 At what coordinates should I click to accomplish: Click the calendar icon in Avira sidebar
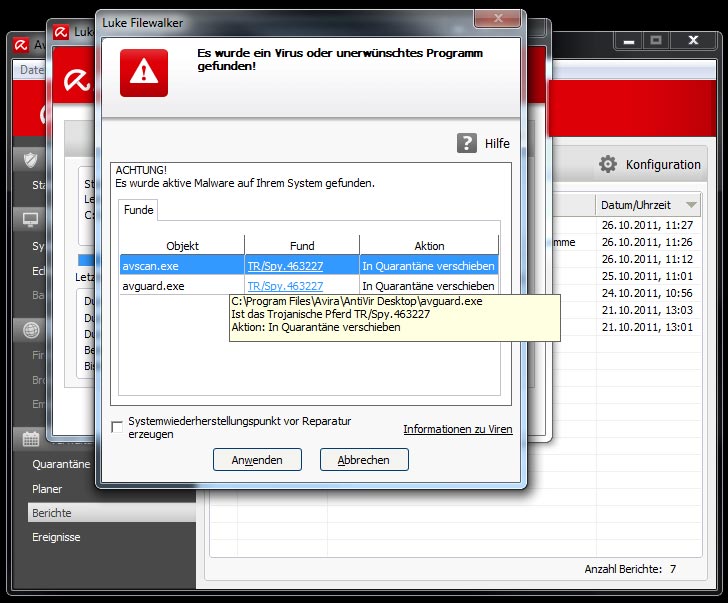(x=31, y=439)
